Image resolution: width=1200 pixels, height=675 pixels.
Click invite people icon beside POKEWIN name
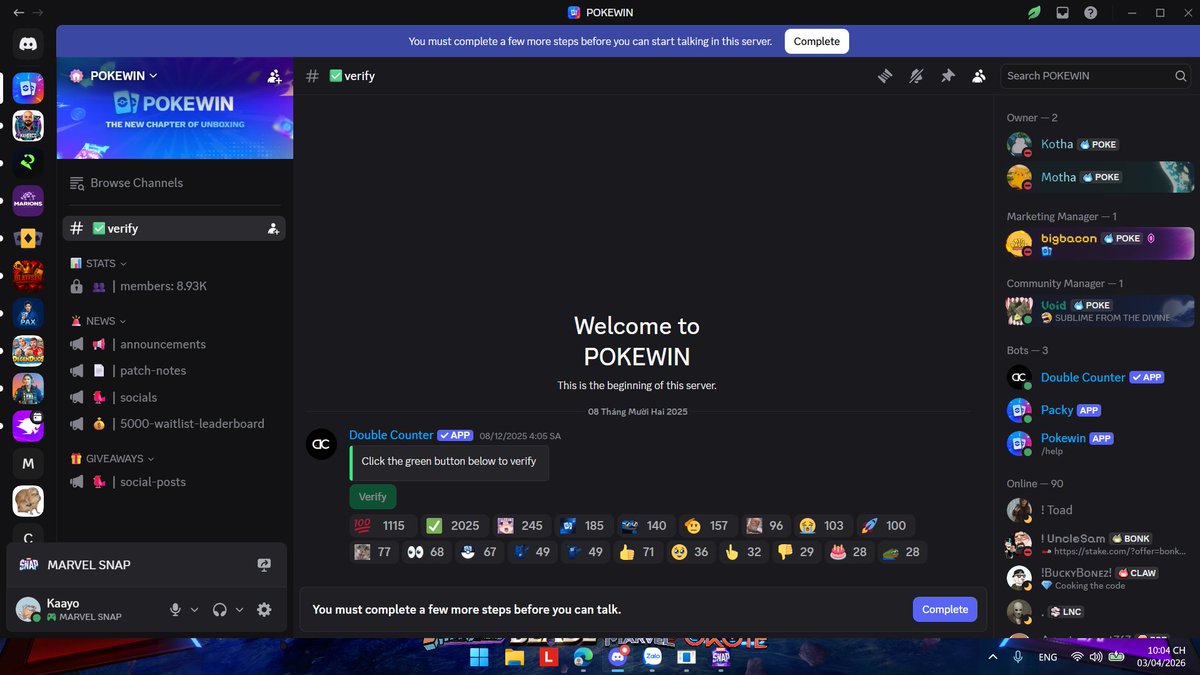pyautogui.click(x=274, y=76)
